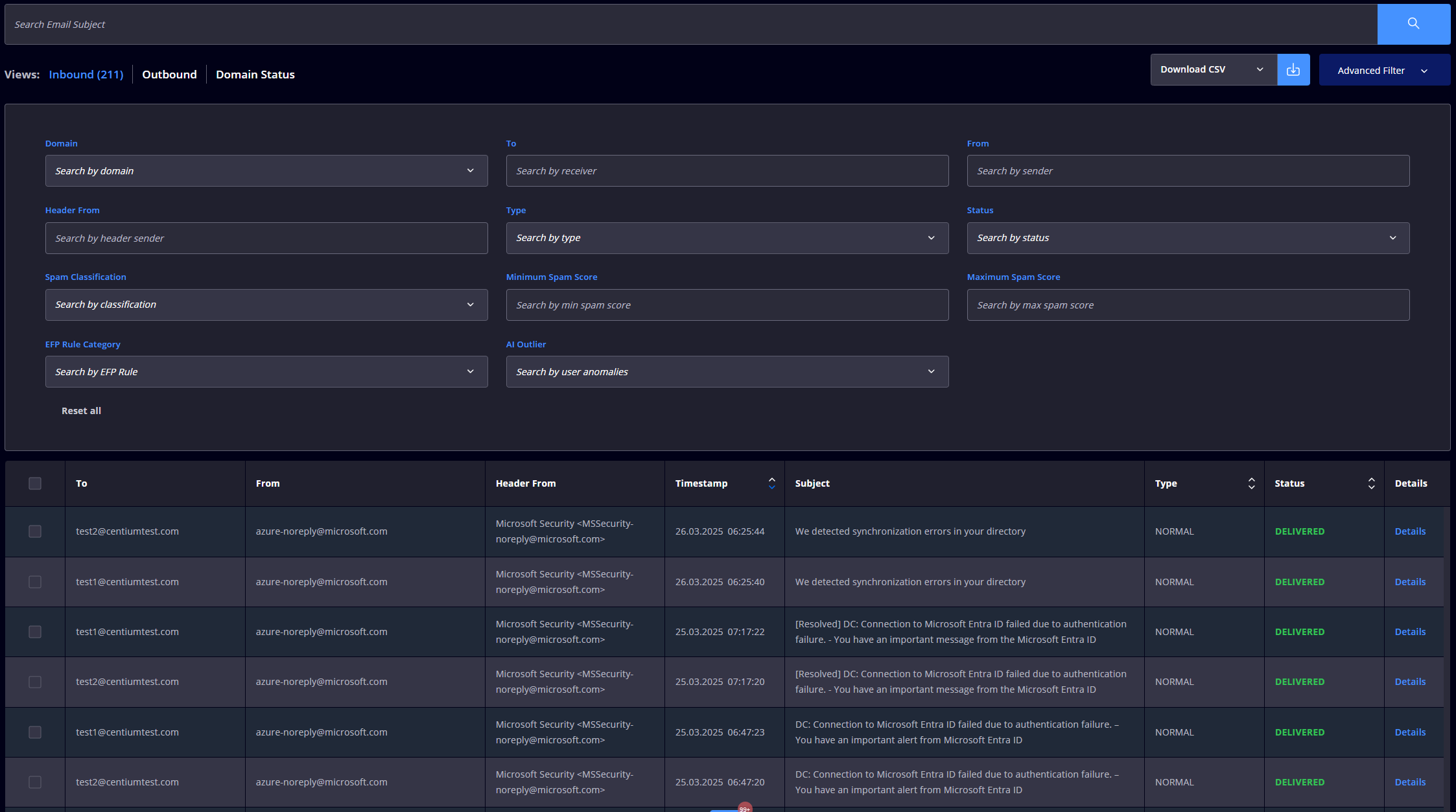1456x812 pixels.
Task: Open the Search by type dropdown
Action: point(727,238)
